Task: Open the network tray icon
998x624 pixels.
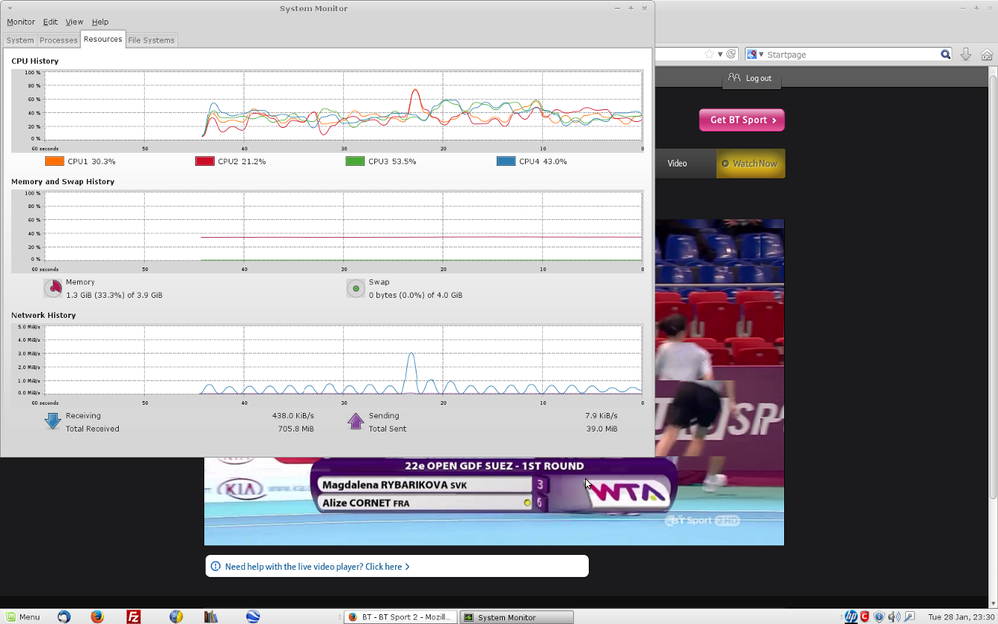Action: (x=909, y=616)
